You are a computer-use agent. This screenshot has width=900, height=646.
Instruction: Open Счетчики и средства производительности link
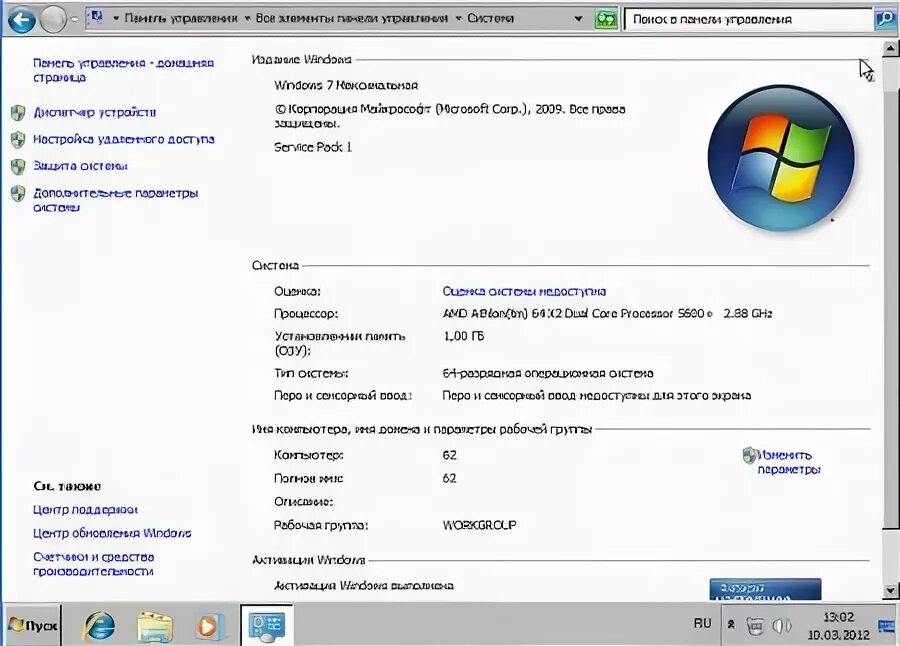pos(94,564)
